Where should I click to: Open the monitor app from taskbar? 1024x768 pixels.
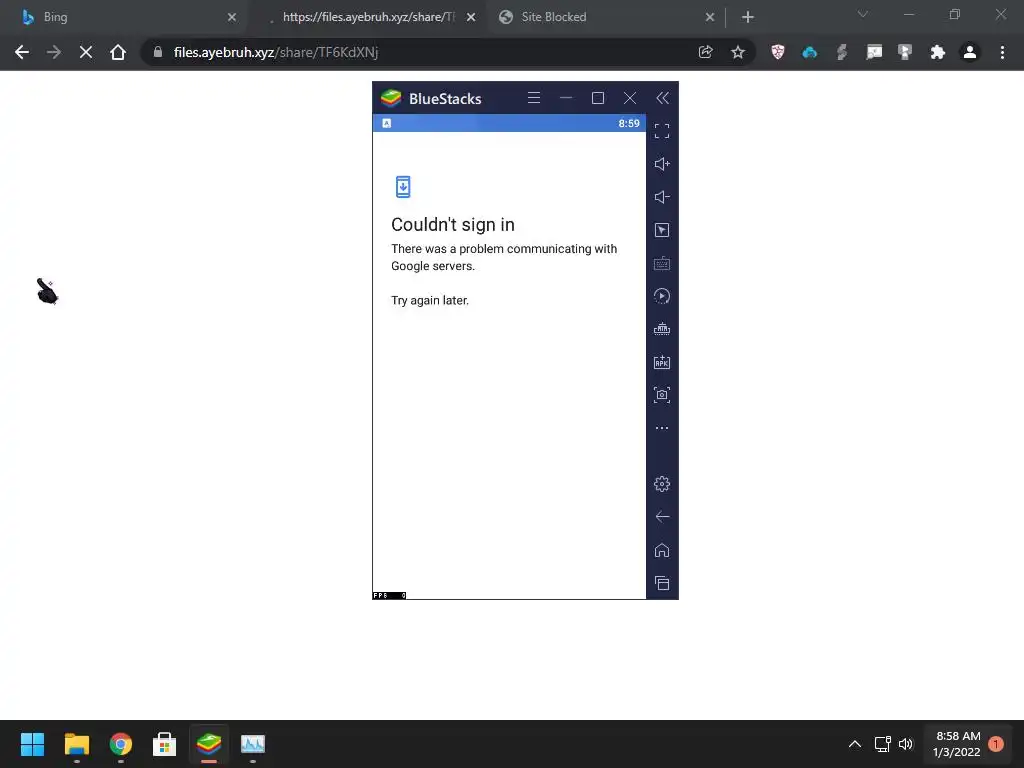[253, 744]
